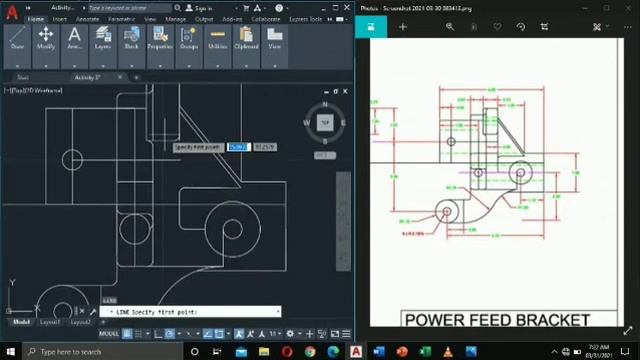Image resolution: width=640 pixels, height=360 pixels.
Task: Toggle polar tracking in status bar
Action: 169,334
